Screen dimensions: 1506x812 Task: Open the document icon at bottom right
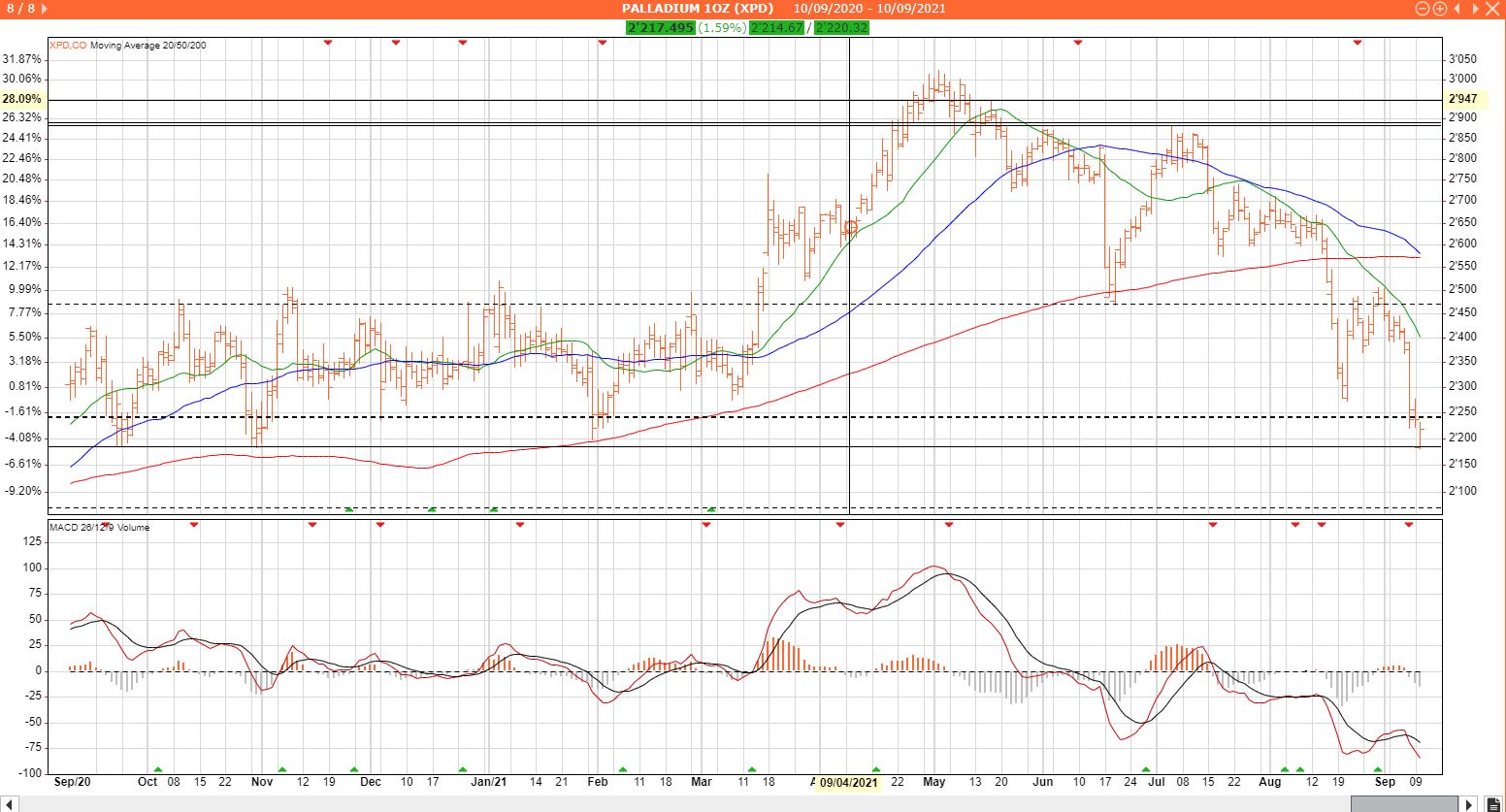pos(1493,804)
